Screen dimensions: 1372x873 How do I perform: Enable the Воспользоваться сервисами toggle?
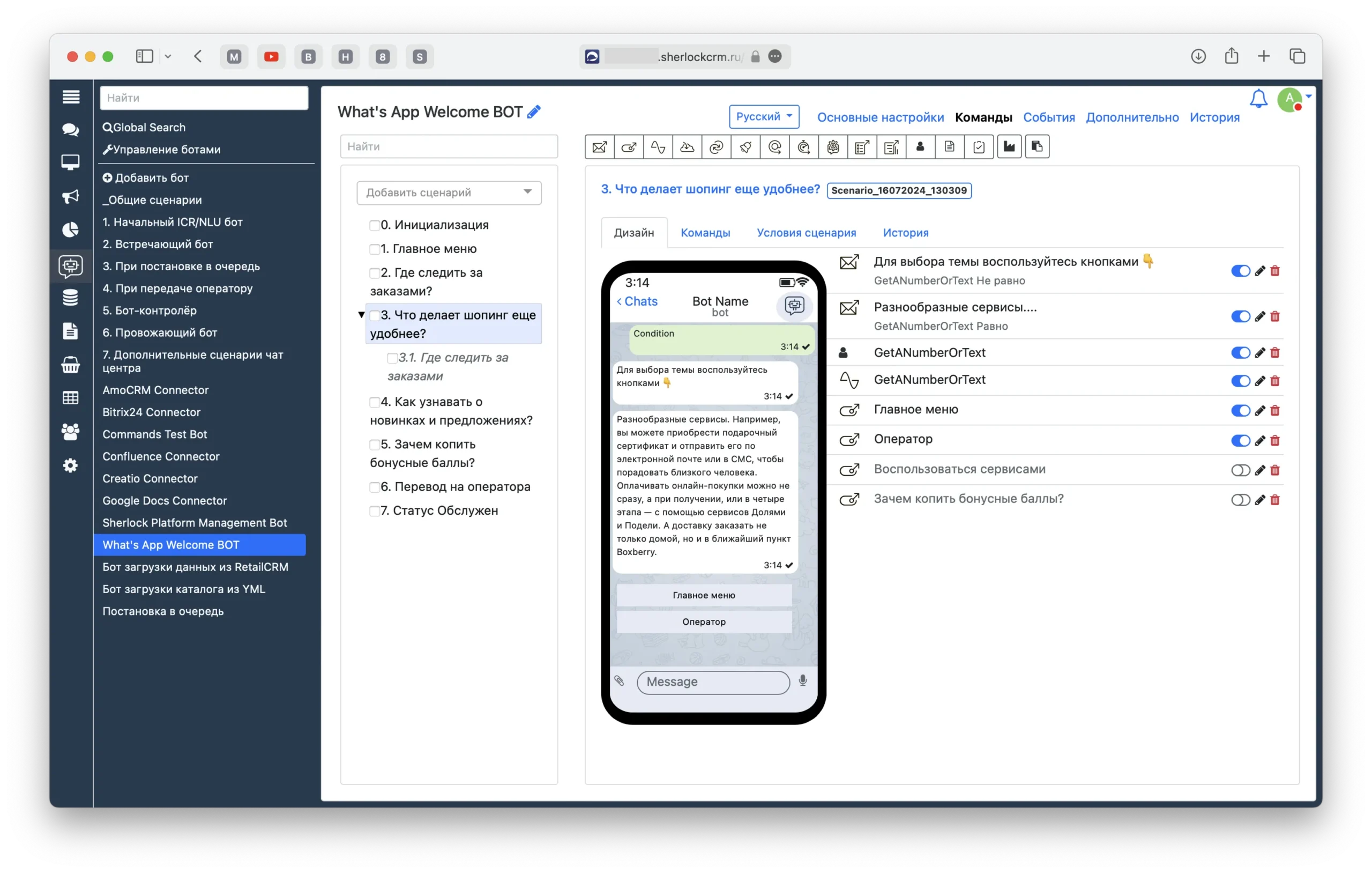tap(1240, 470)
